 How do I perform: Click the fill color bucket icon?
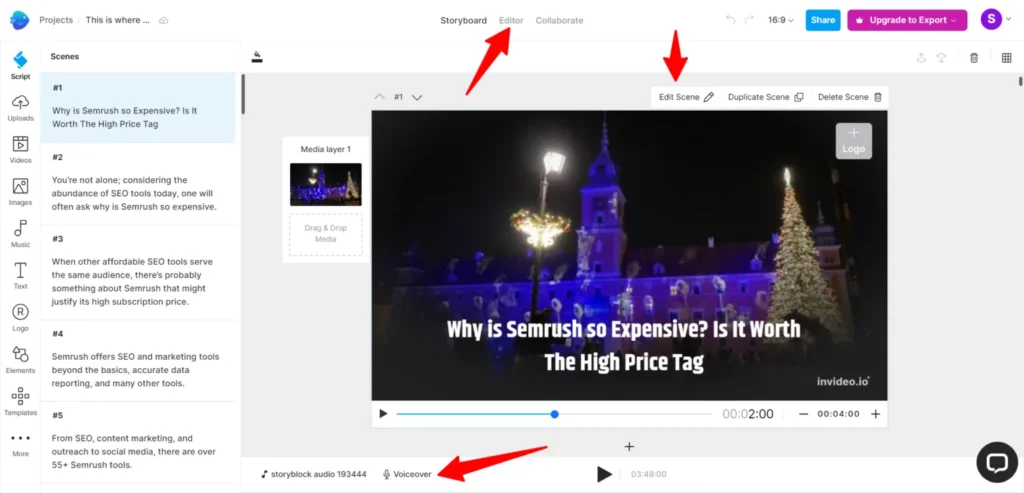257,57
